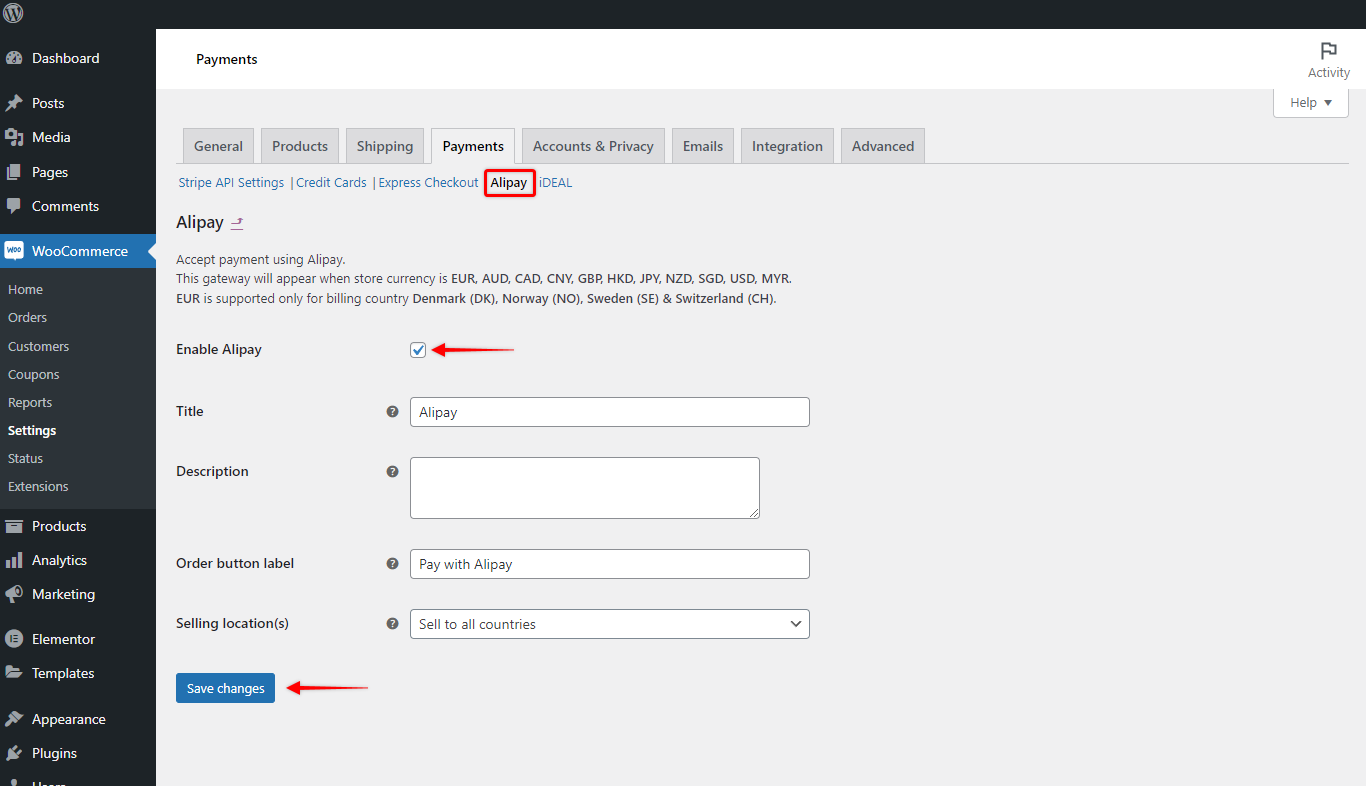Click the WordPress logo icon

(x=14, y=14)
